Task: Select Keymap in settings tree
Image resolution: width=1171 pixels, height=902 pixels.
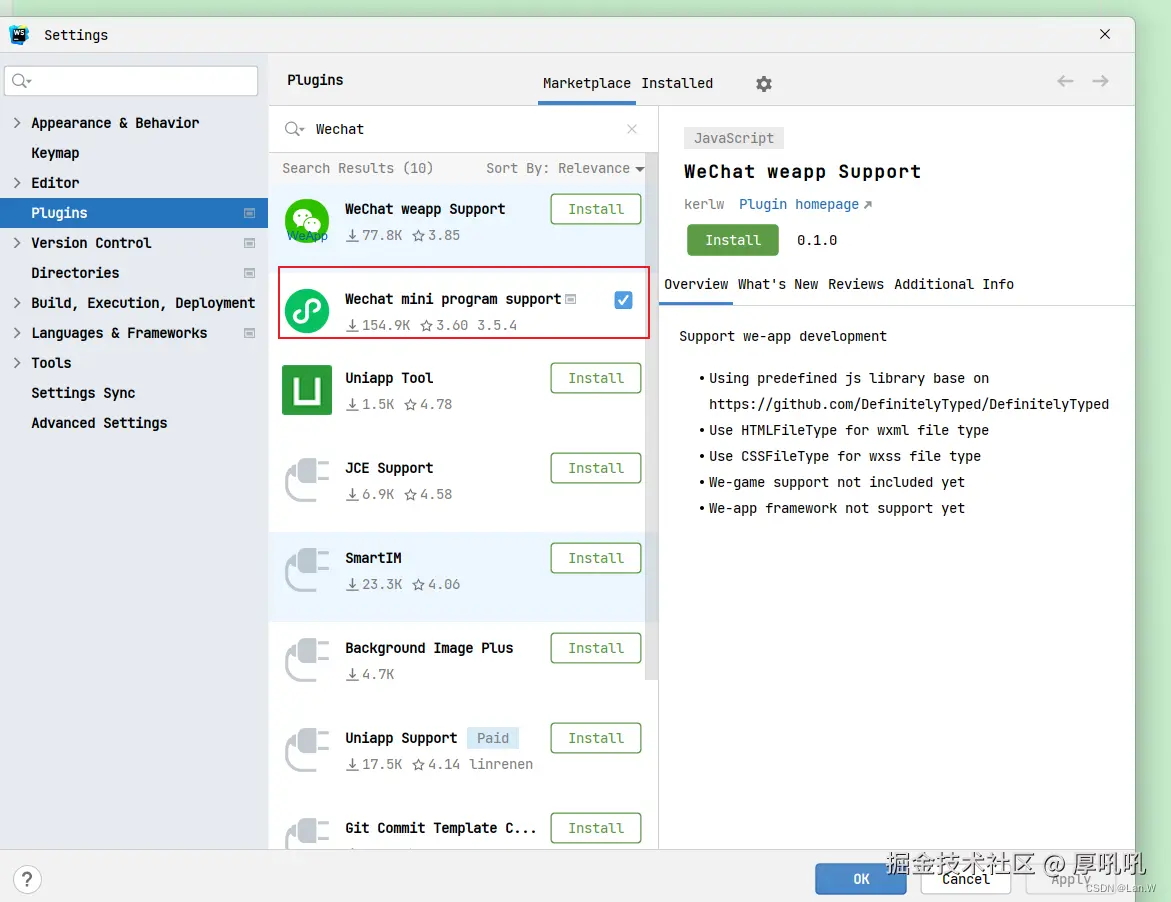Action: (55, 152)
